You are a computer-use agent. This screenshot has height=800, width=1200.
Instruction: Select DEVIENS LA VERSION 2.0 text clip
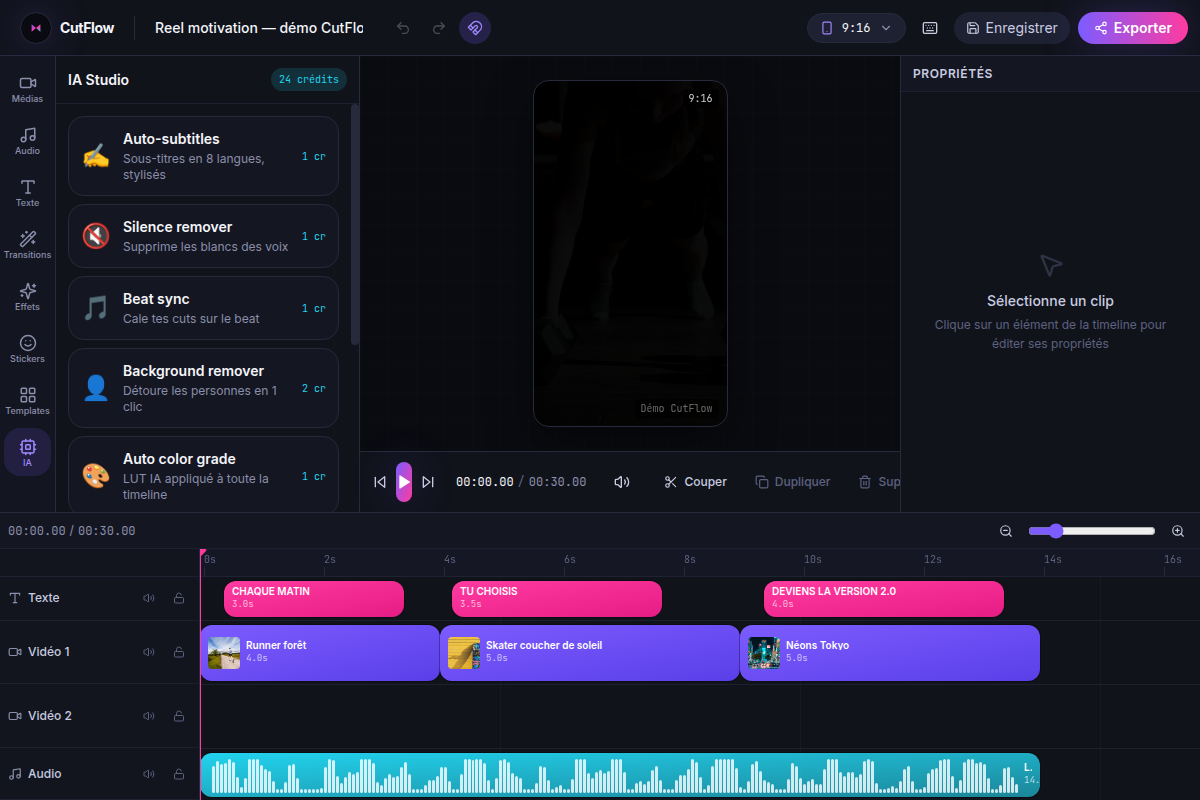(x=884, y=599)
